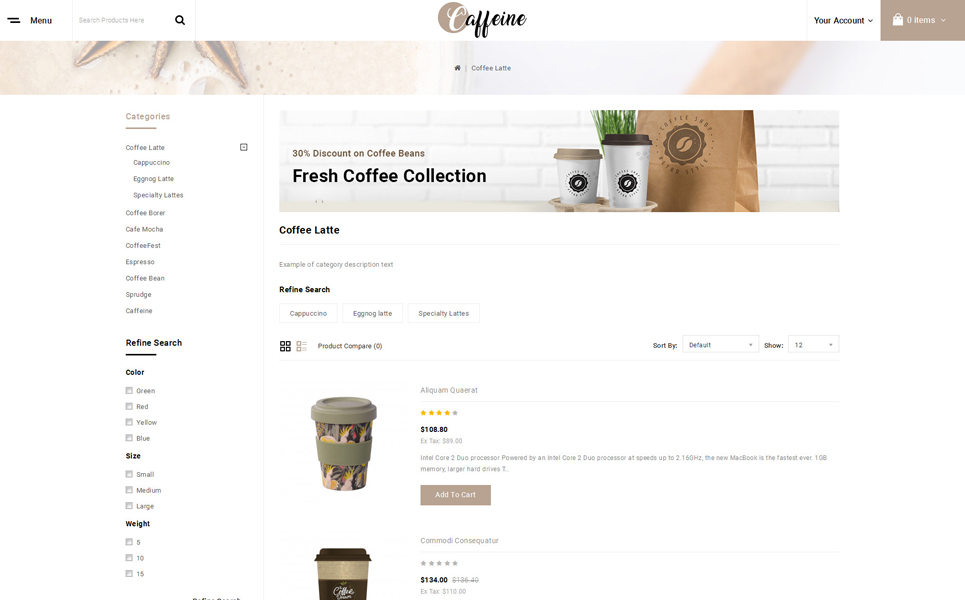
Task: Open the Espresso category
Action: [140, 262]
